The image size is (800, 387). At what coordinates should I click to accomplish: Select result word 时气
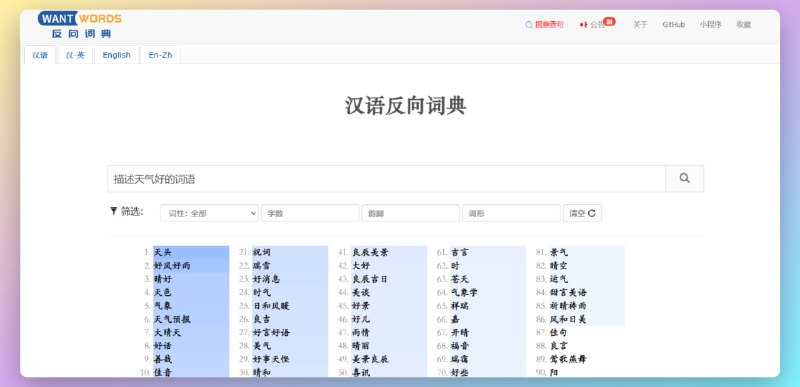tap(262, 292)
